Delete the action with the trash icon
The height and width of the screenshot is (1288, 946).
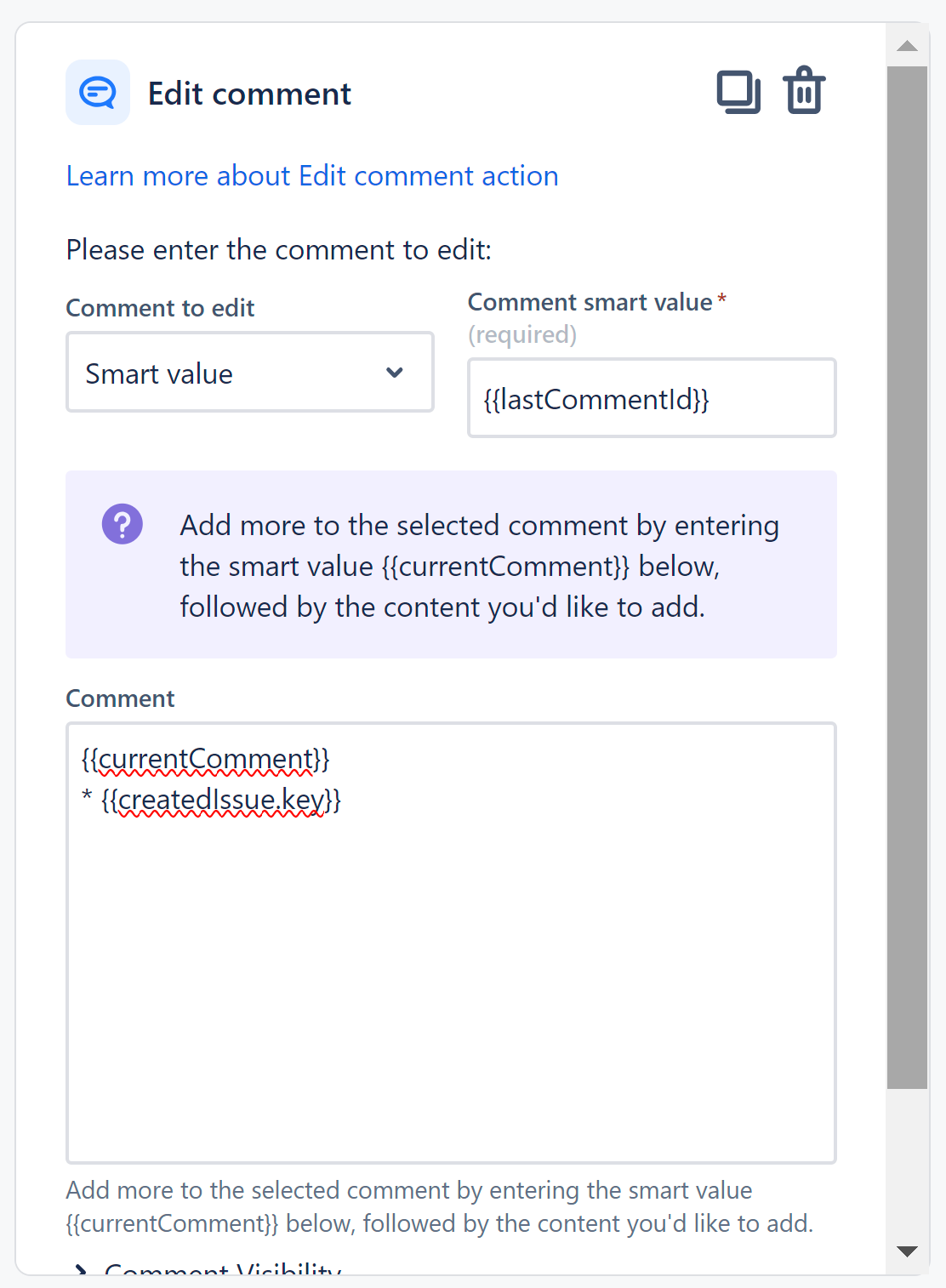802,89
